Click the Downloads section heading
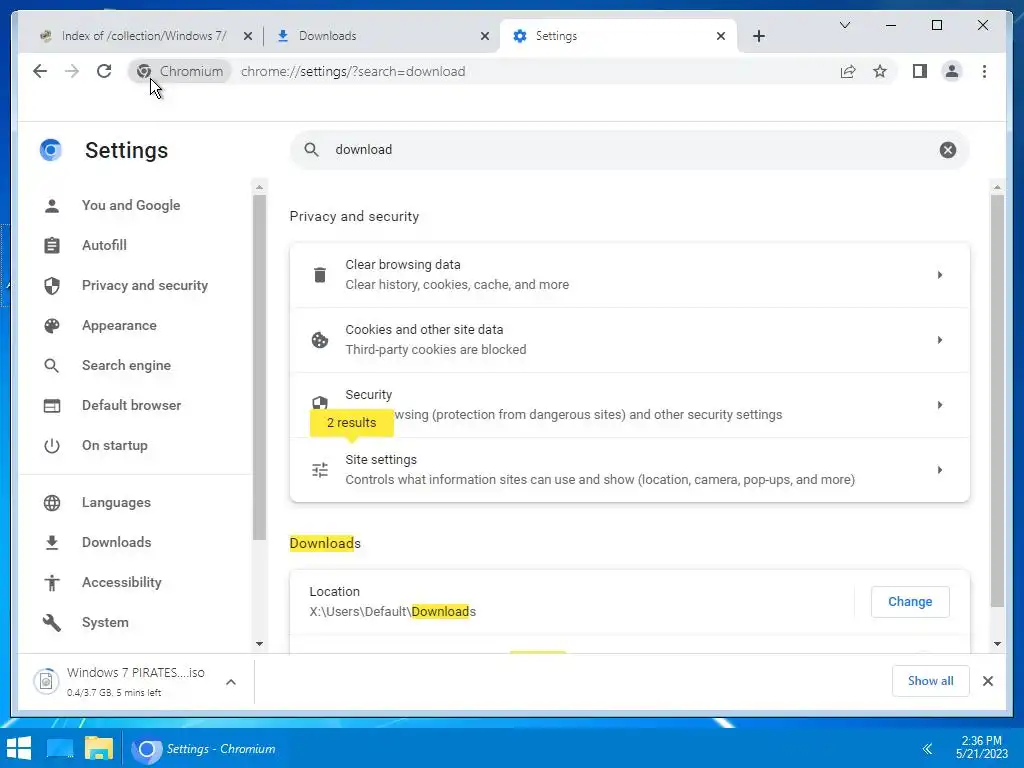Image resolution: width=1024 pixels, height=768 pixels. (x=325, y=543)
